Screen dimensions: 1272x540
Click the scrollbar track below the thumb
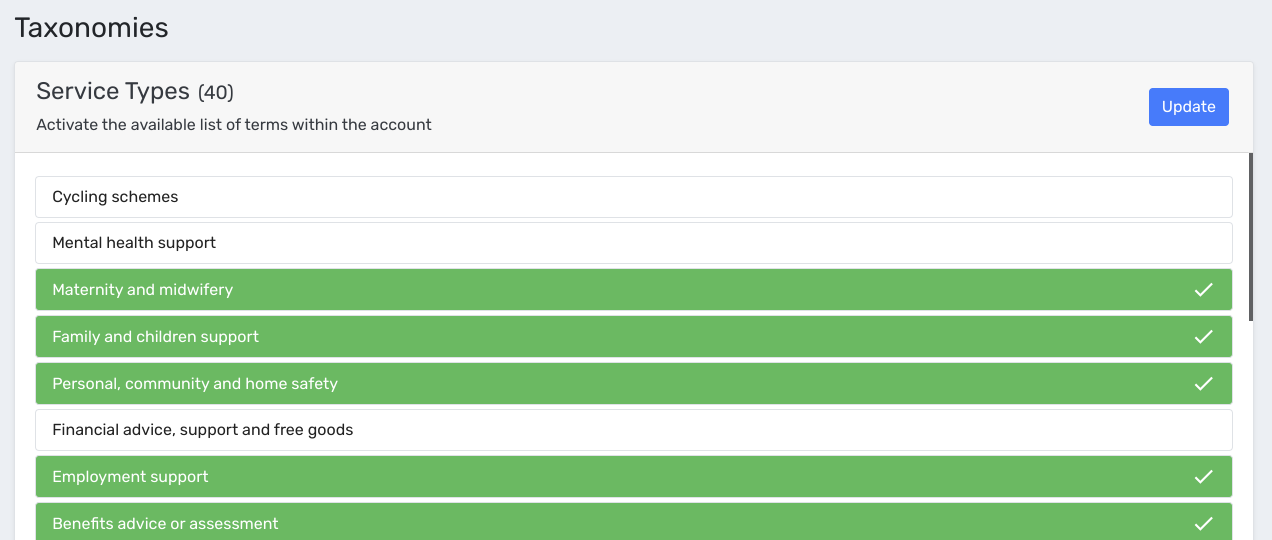[x=1251, y=430]
